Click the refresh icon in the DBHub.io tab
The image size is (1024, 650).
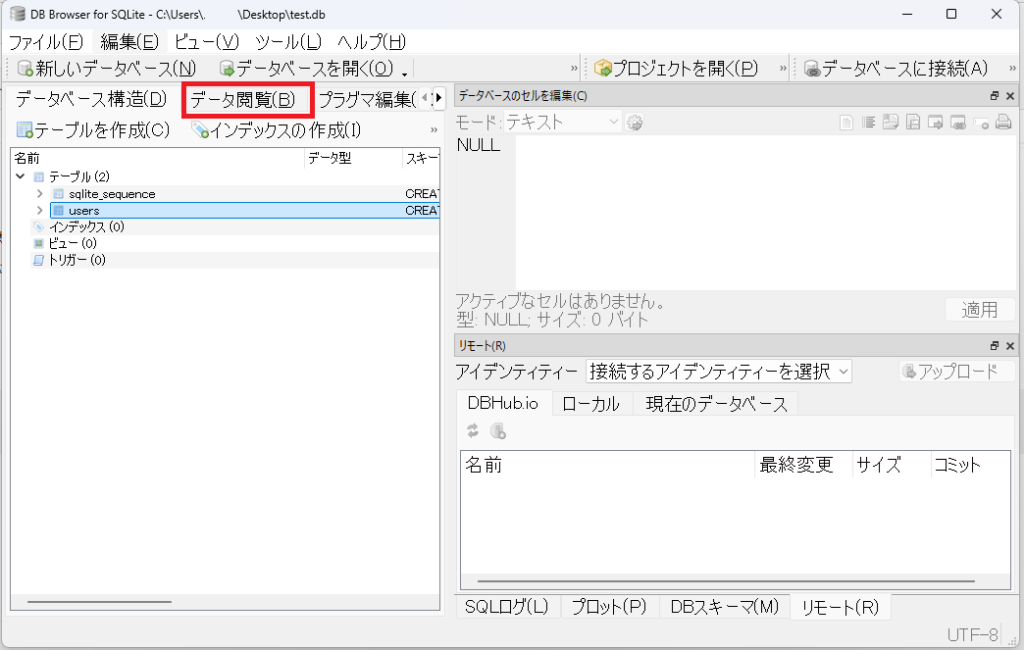click(473, 431)
